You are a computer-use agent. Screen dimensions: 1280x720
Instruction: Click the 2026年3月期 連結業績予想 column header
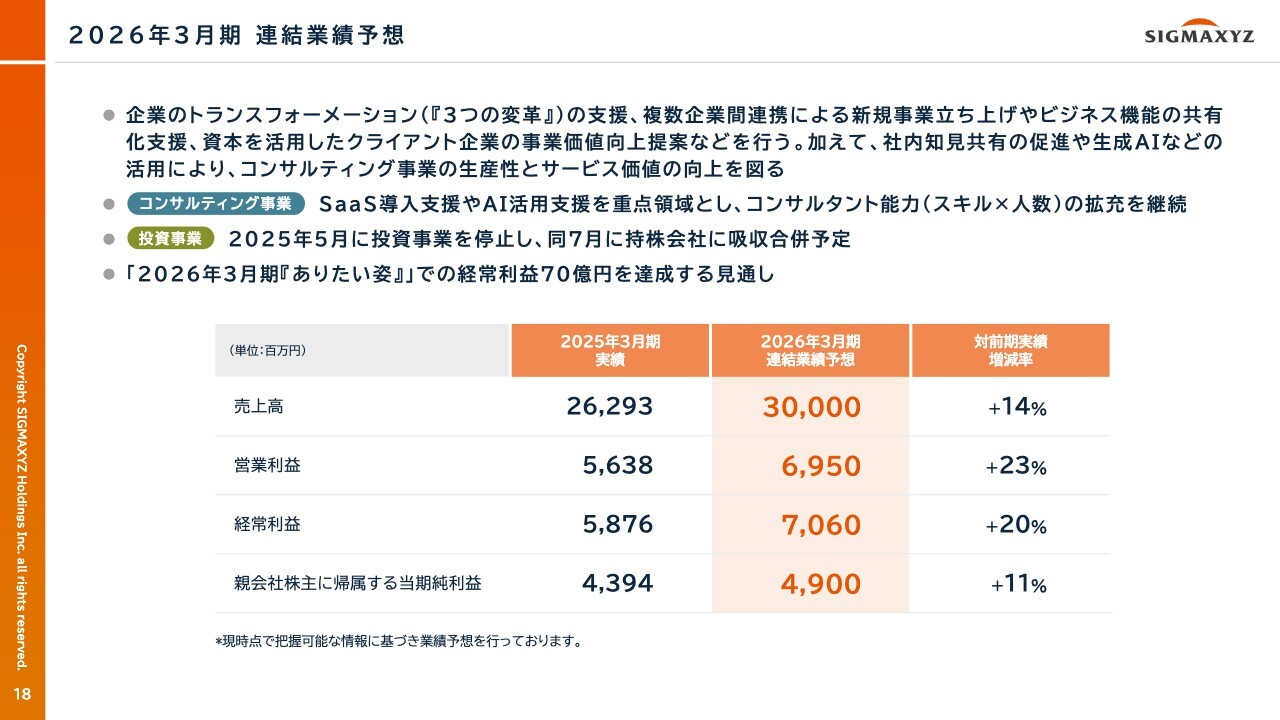click(810, 350)
